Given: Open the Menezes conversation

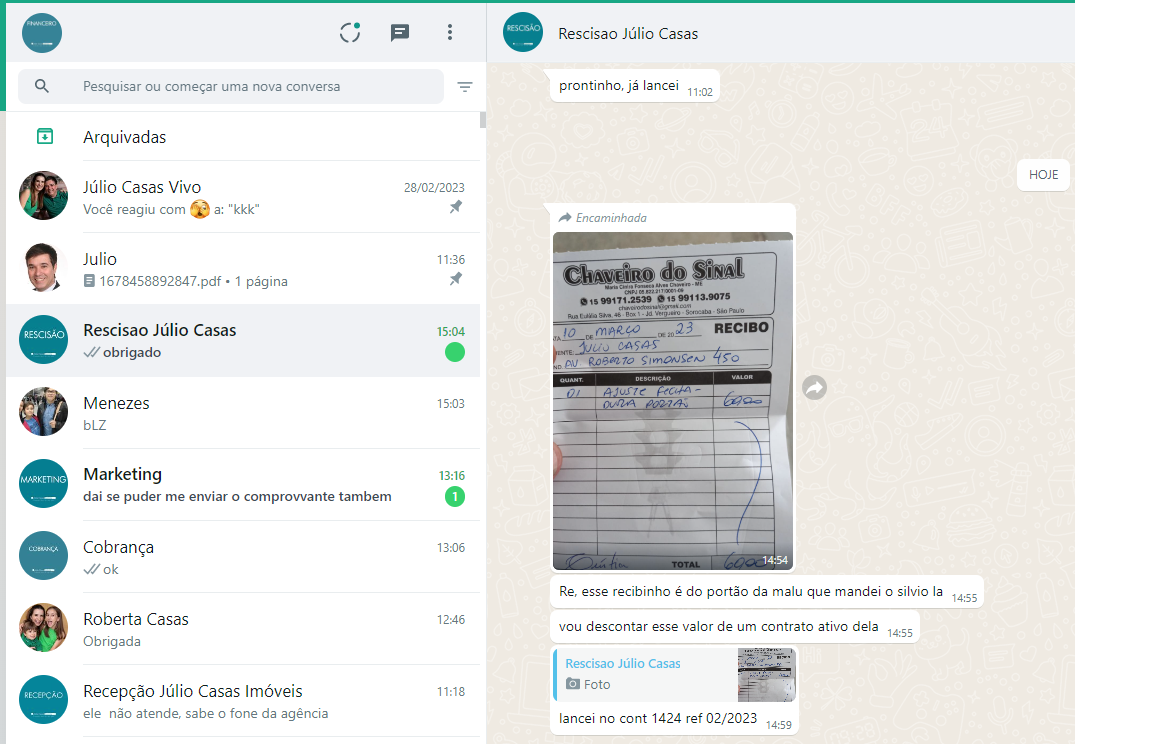Looking at the screenshot, I should [242, 413].
